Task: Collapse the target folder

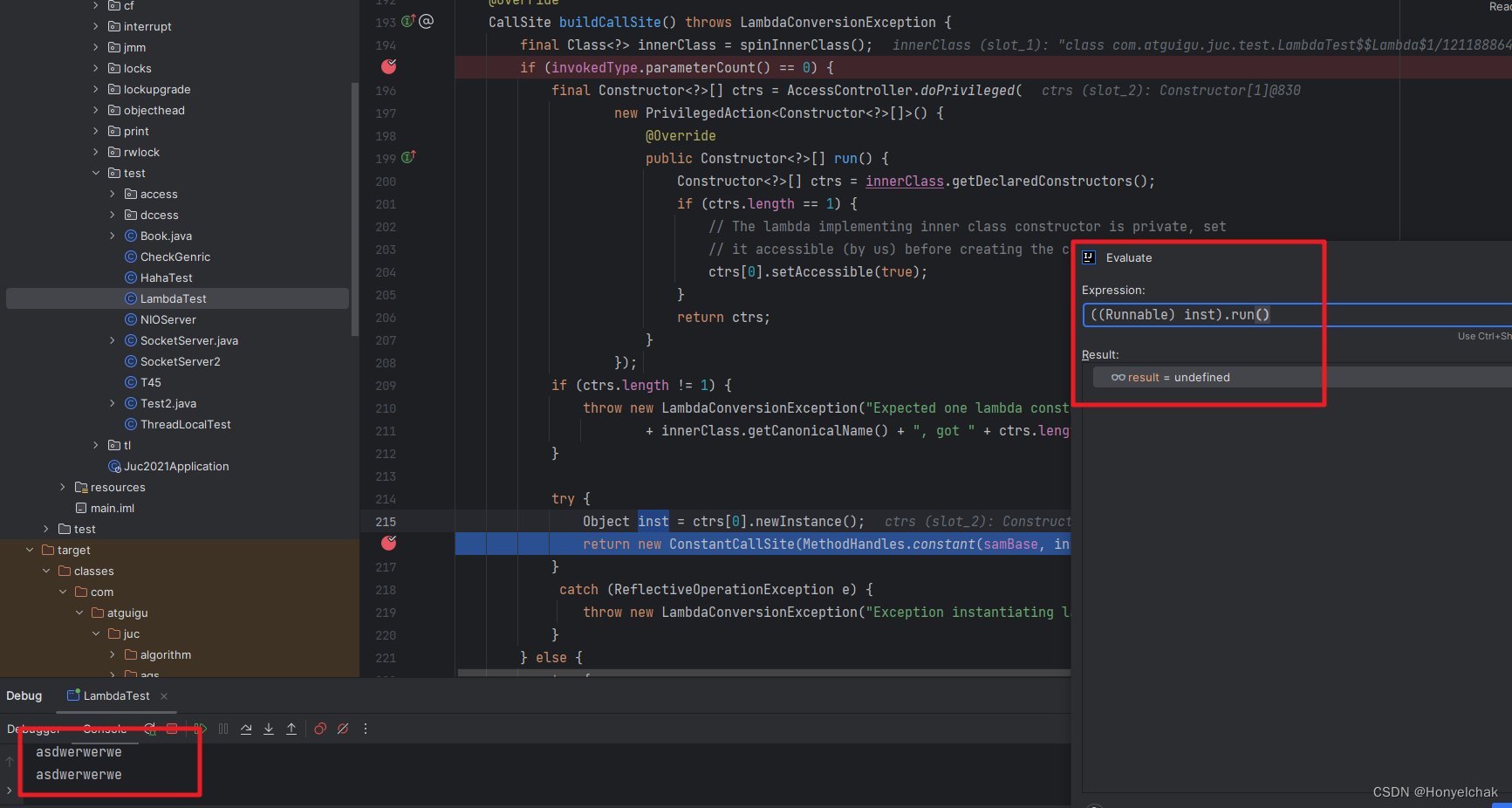Action: (x=30, y=550)
